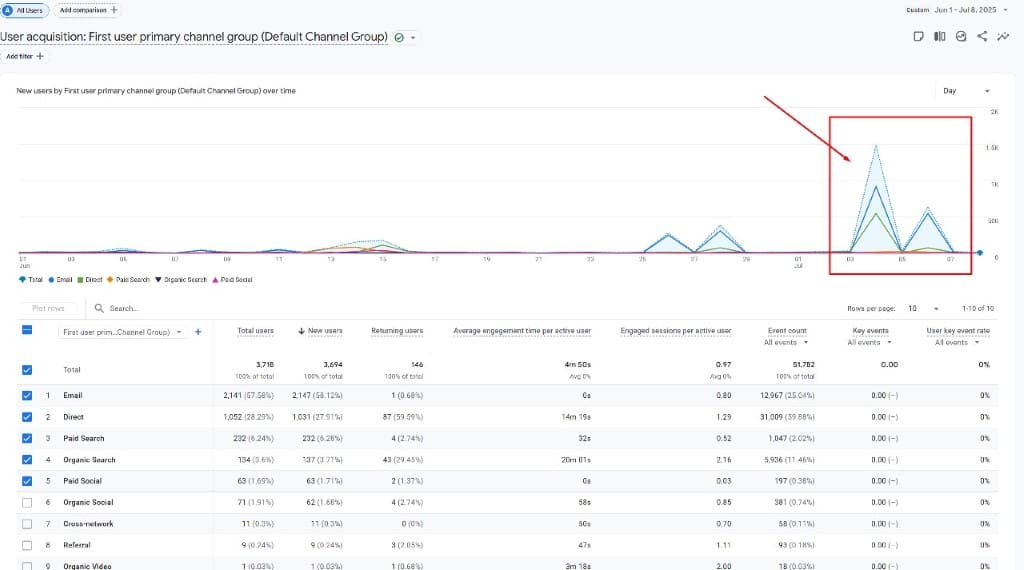The height and width of the screenshot is (570, 1024).
Task: Open the annotations note icon
Action: (x=918, y=37)
